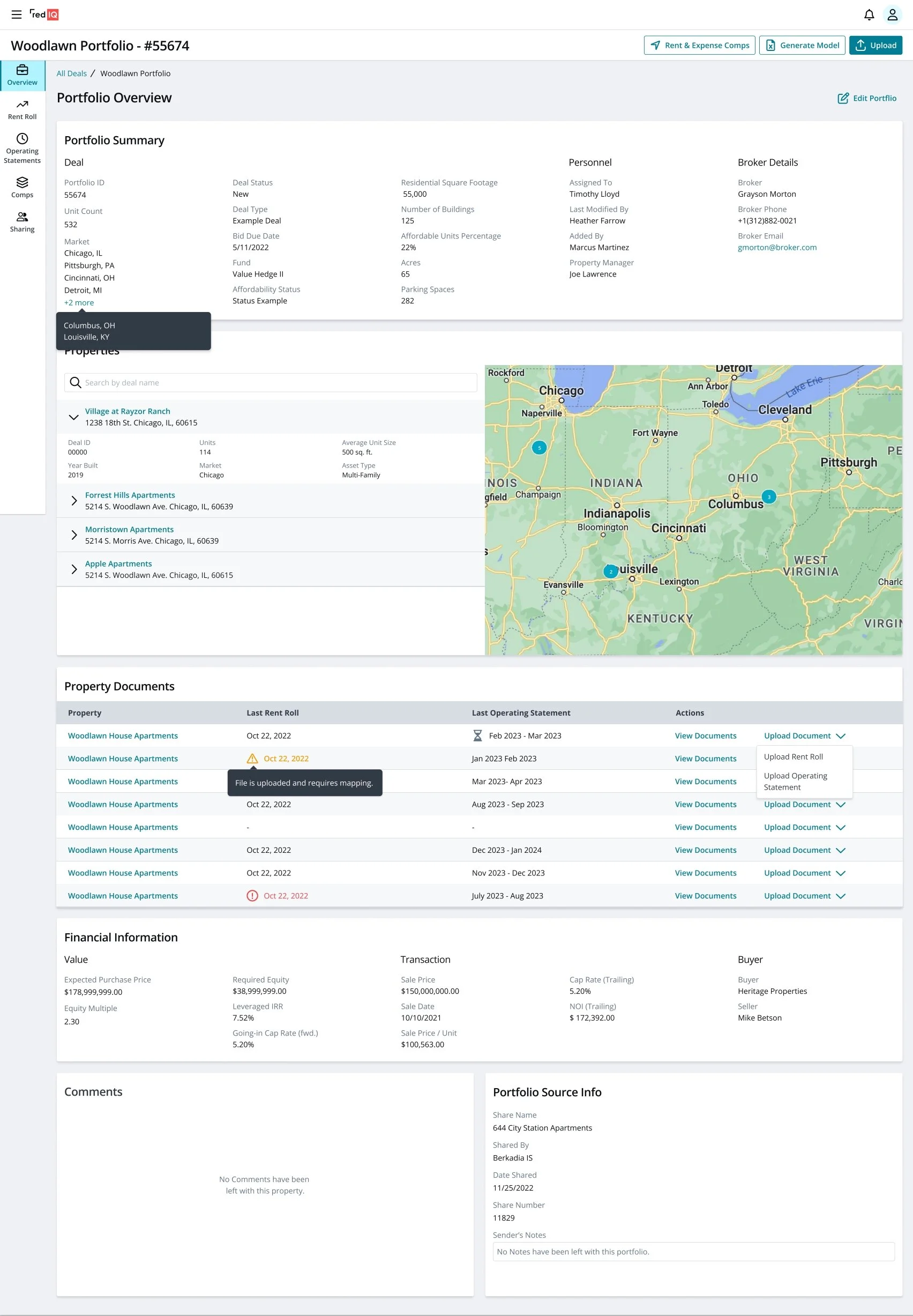The image size is (913, 1316).
Task: Click map cluster marker 3 near Columbus
Action: click(769, 496)
